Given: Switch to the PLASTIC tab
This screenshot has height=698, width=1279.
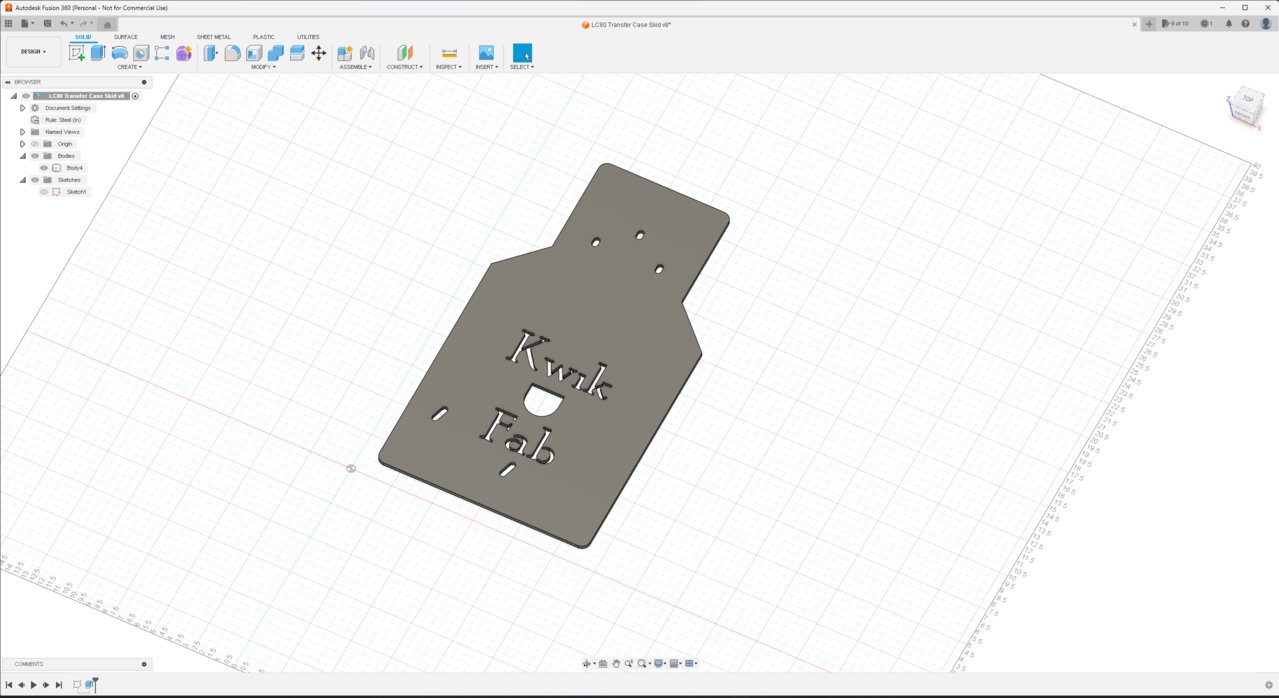Looking at the screenshot, I should (x=264, y=37).
